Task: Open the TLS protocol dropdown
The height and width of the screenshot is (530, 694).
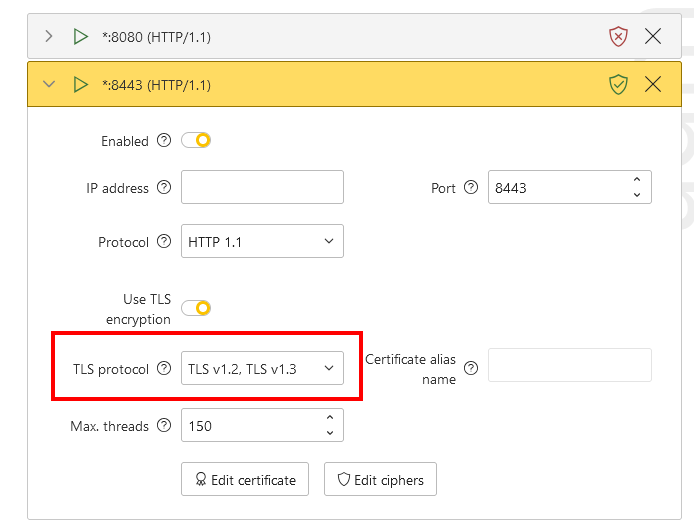Action: coord(262,369)
